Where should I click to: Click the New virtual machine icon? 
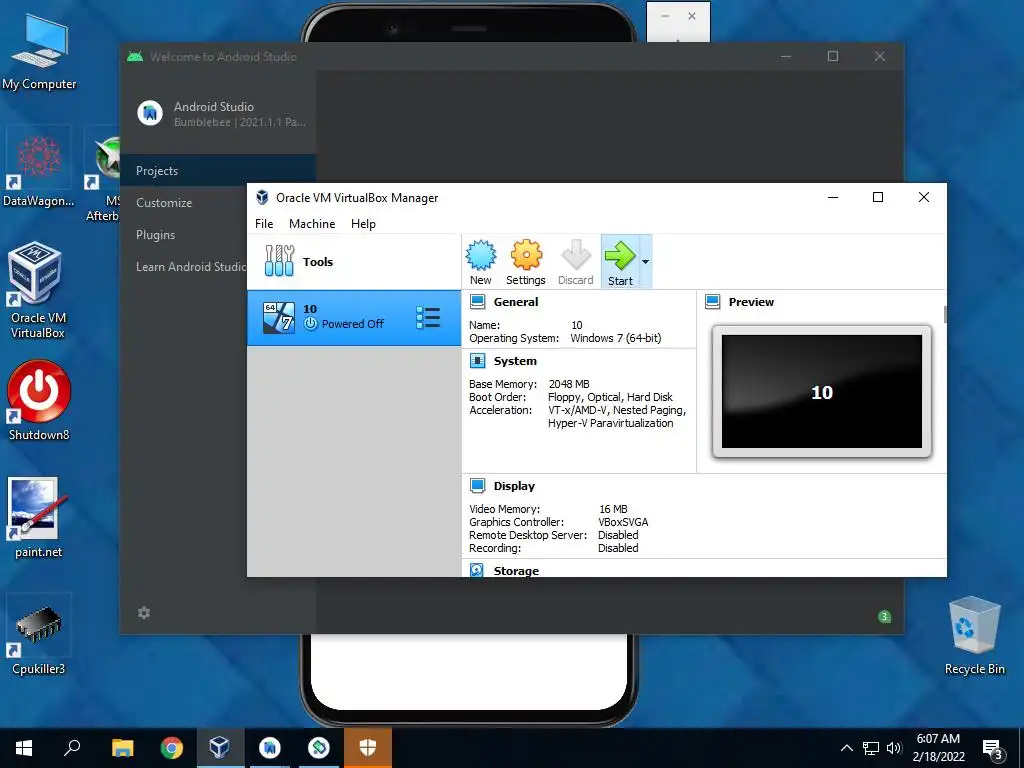(x=481, y=262)
